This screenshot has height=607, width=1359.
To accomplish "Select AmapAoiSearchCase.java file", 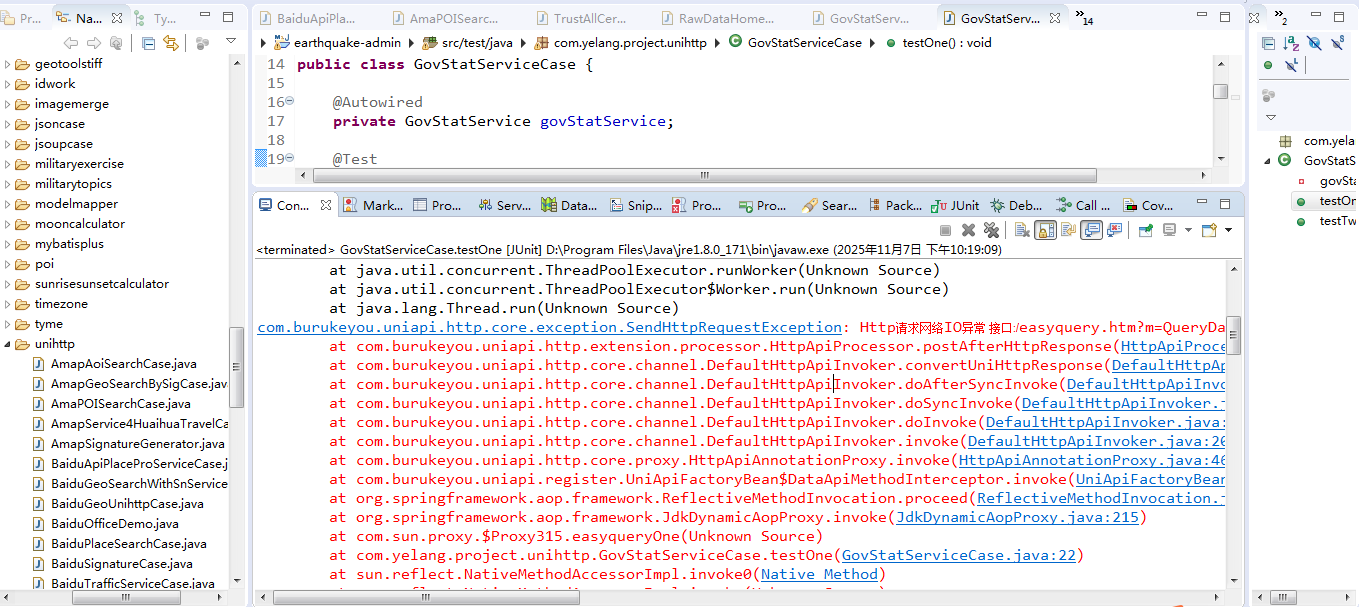I will coord(123,364).
